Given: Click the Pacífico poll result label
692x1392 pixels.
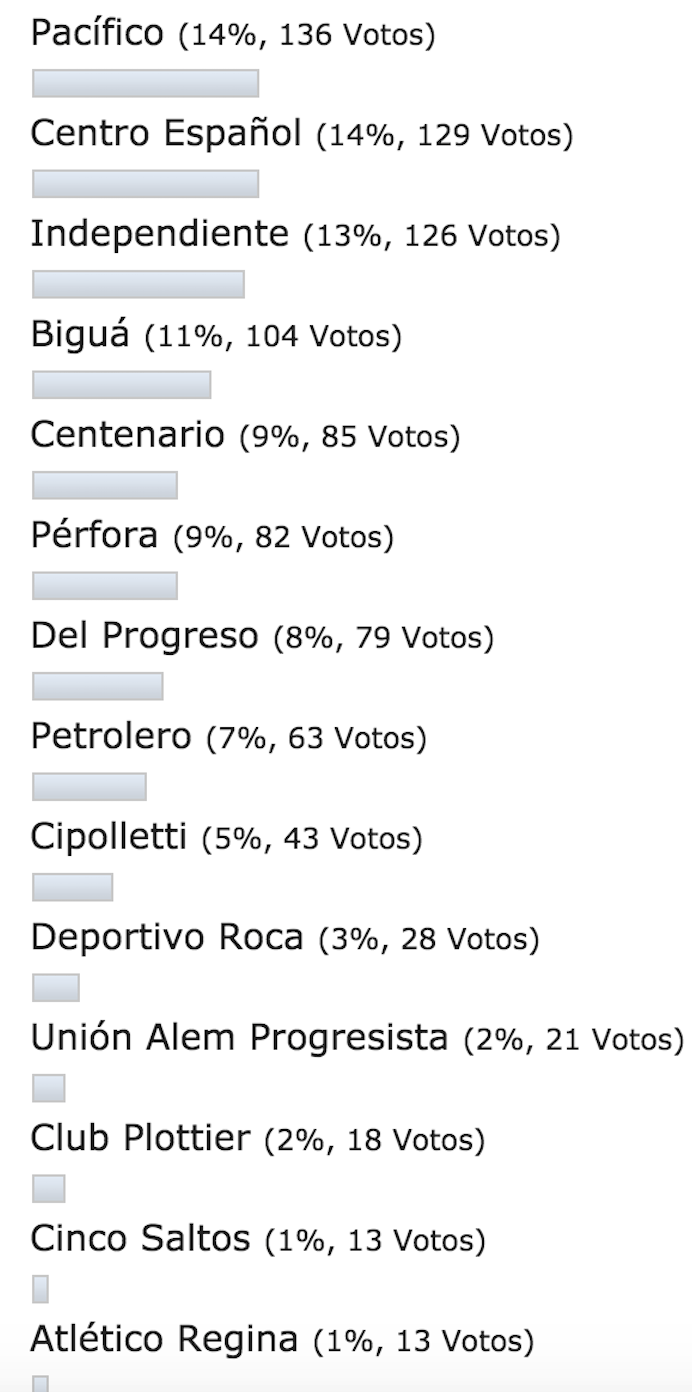Looking at the screenshot, I should 233,34.
